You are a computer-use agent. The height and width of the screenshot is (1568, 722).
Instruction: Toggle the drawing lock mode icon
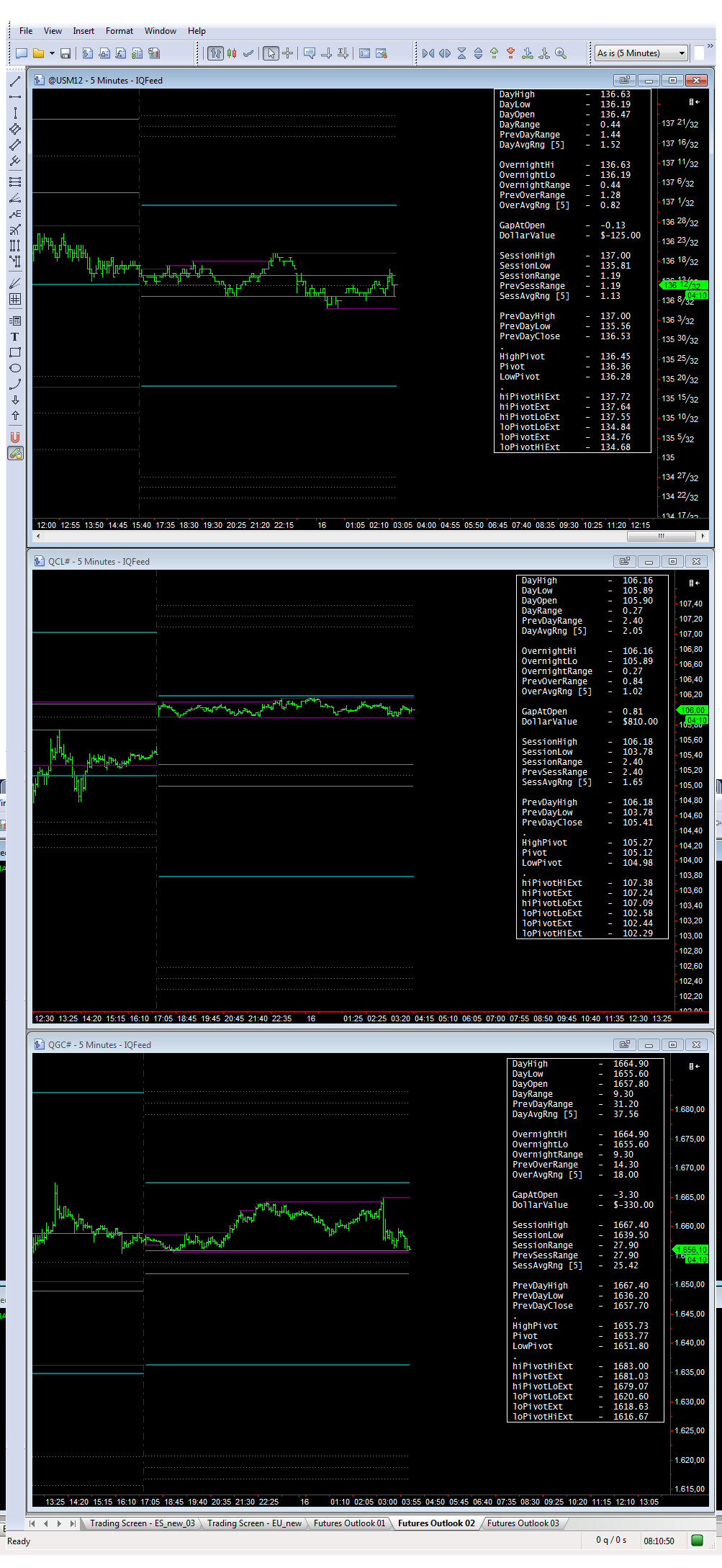[15, 453]
